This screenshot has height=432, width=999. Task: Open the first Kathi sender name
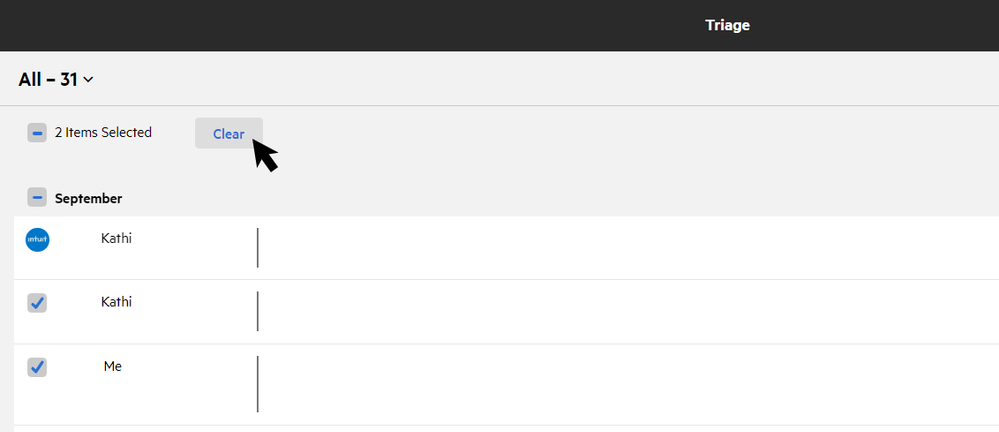116,238
